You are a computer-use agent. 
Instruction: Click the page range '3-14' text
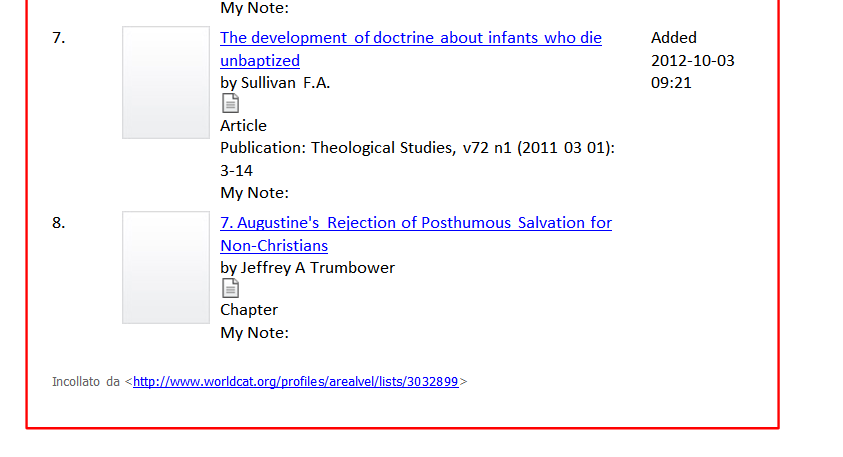236,171
